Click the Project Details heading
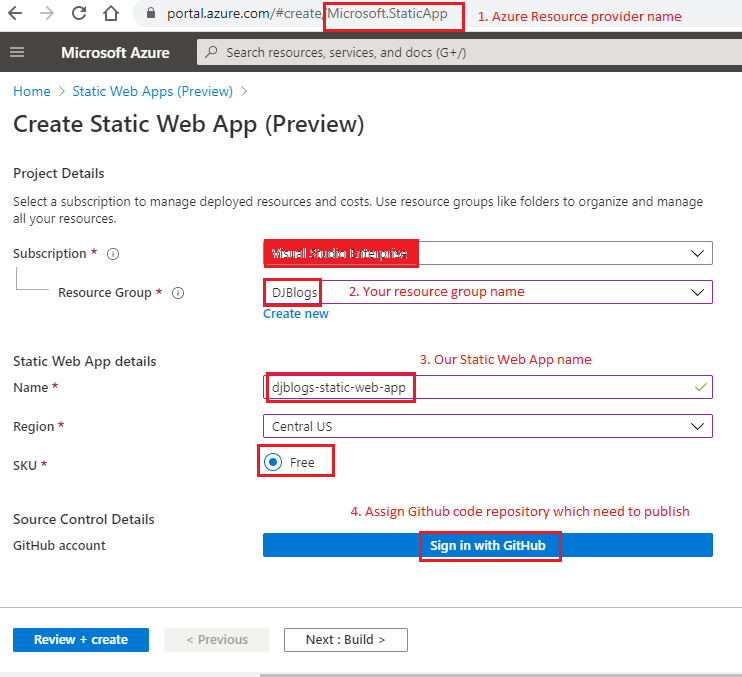This screenshot has width=742, height=677. (x=59, y=174)
